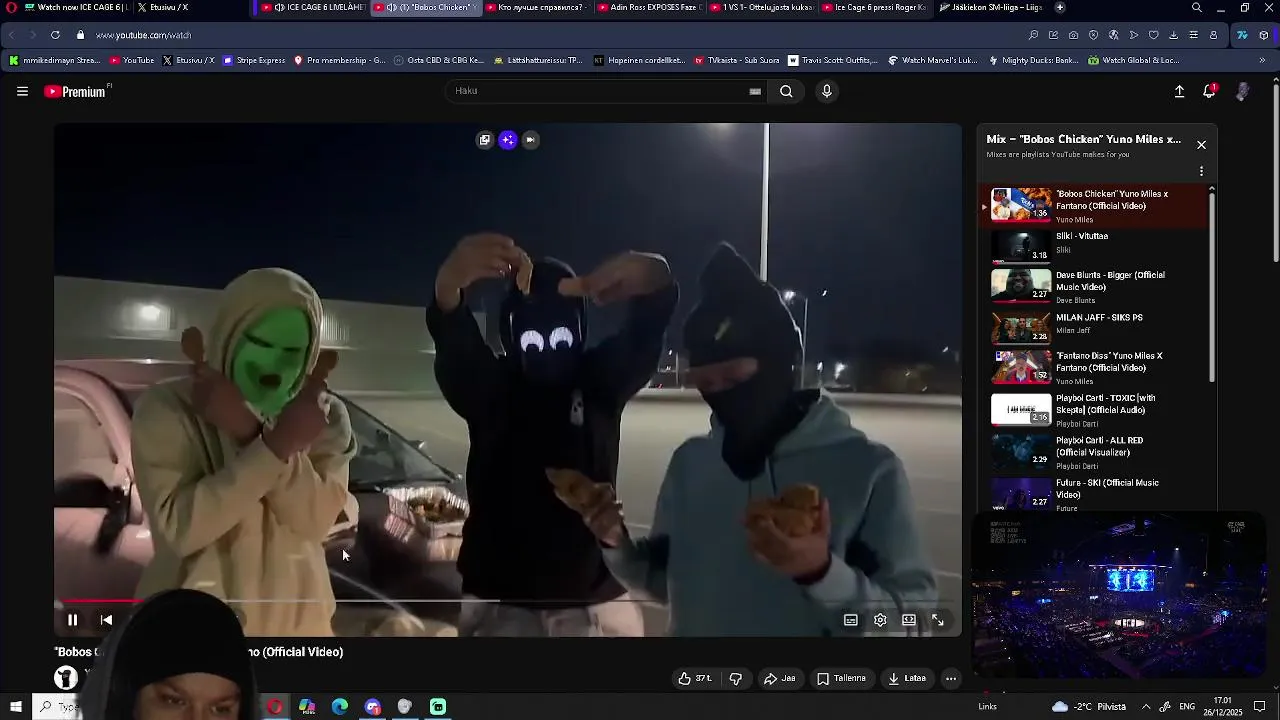Screen dimensions: 1280x720
Task: Open TVkaista - Sub Suora bookmark
Action: [737, 60]
